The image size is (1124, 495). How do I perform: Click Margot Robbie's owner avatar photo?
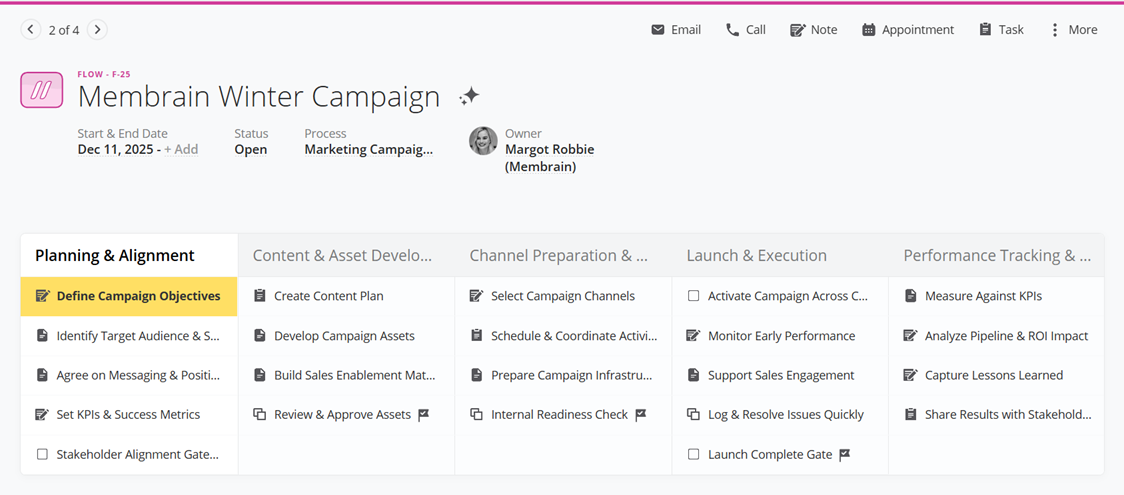click(x=483, y=141)
